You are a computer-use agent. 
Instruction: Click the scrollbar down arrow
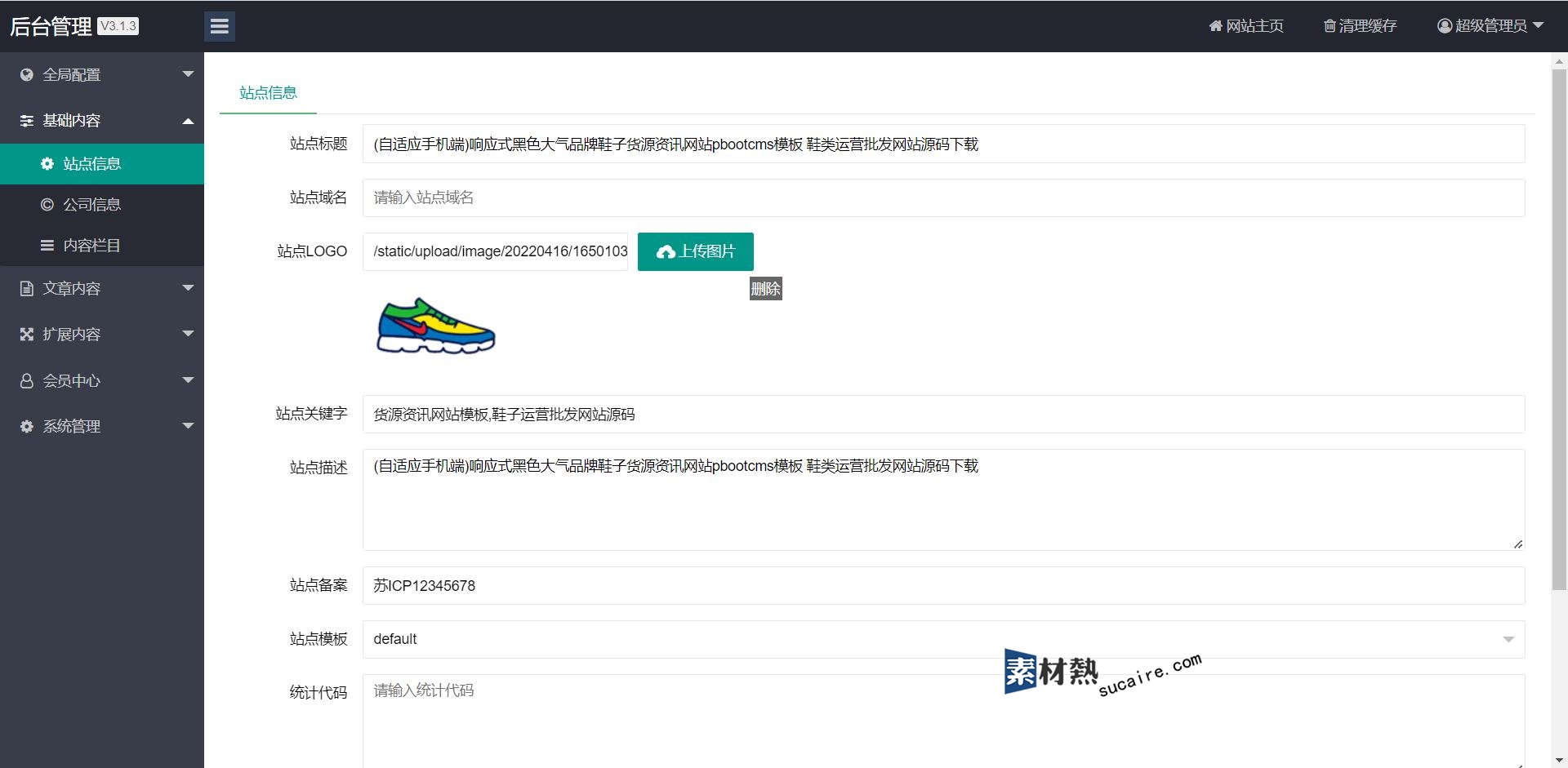tap(1559, 761)
